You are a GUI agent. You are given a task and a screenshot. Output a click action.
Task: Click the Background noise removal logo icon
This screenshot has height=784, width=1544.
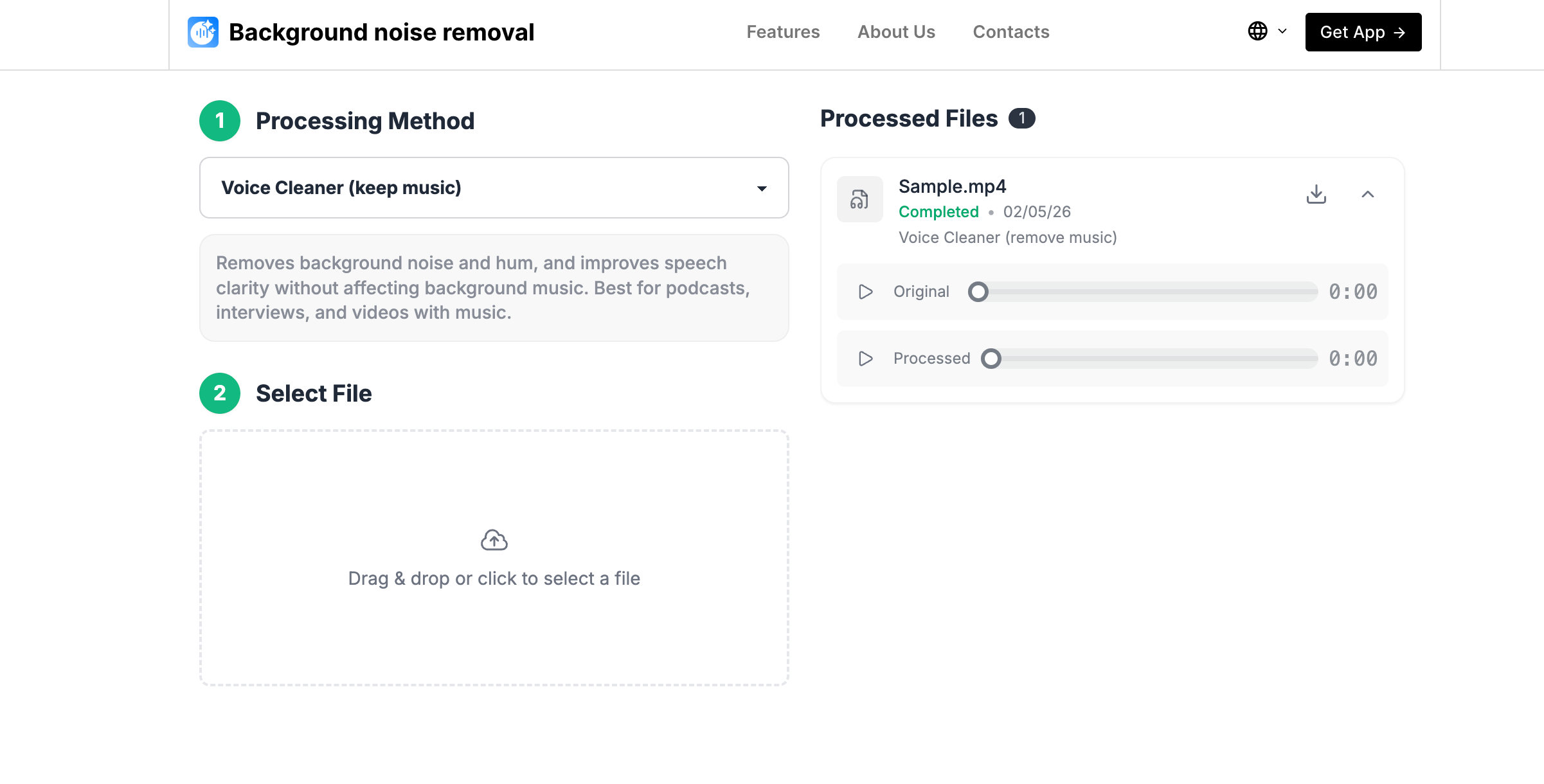coord(203,32)
